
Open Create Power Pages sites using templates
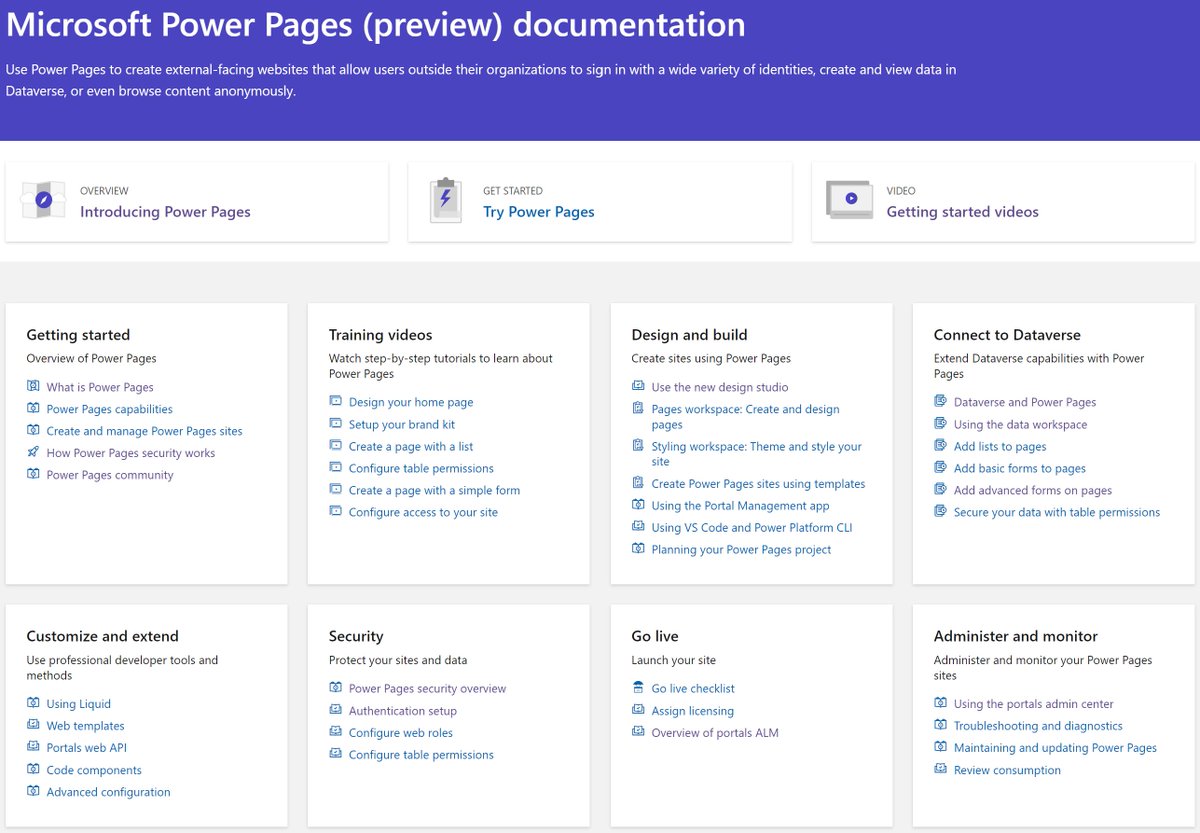pyautogui.click(x=758, y=484)
